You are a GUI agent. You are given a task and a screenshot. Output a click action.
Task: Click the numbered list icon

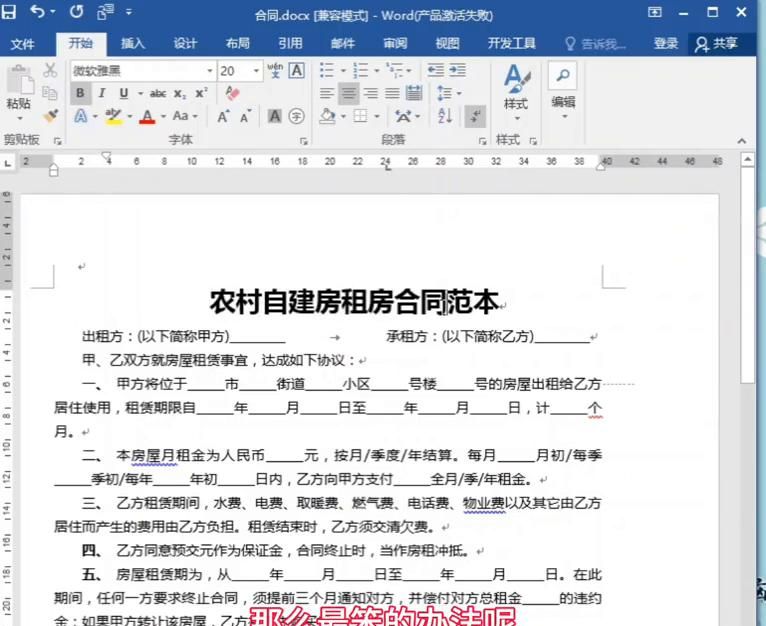coord(361,70)
